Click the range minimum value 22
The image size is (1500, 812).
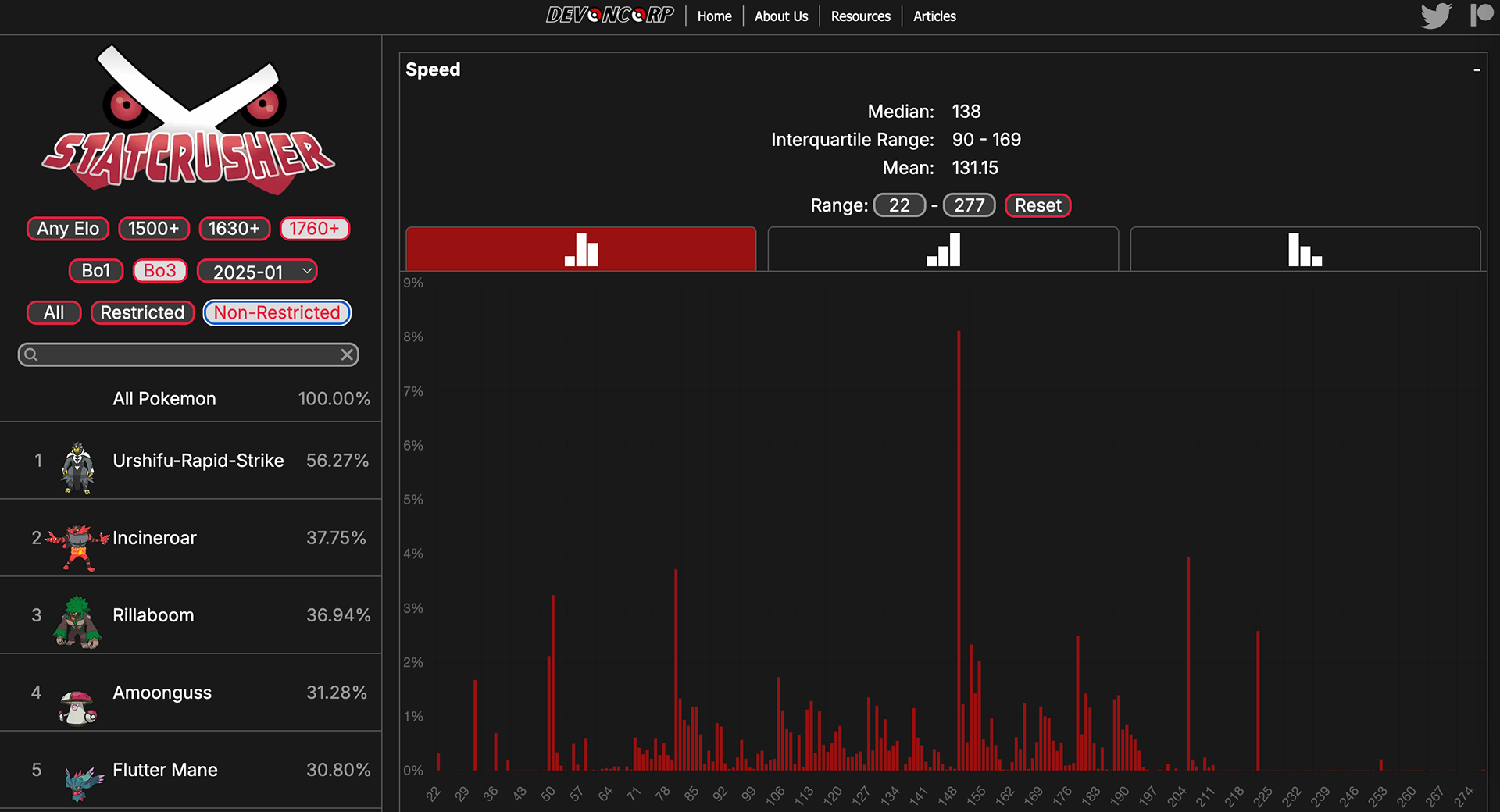click(x=899, y=205)
